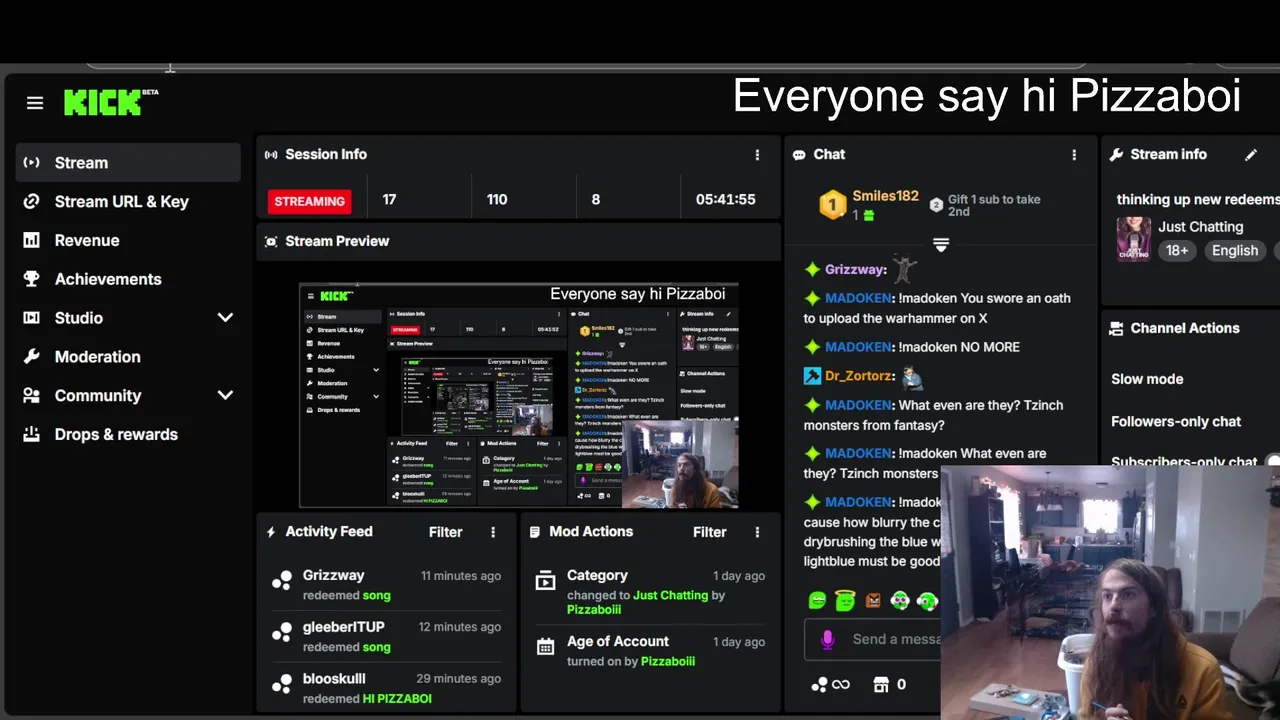This screenshot has width=1280, height=720.
Task: Click the 17 value in Session Info
Action: [x=389, y=200]
